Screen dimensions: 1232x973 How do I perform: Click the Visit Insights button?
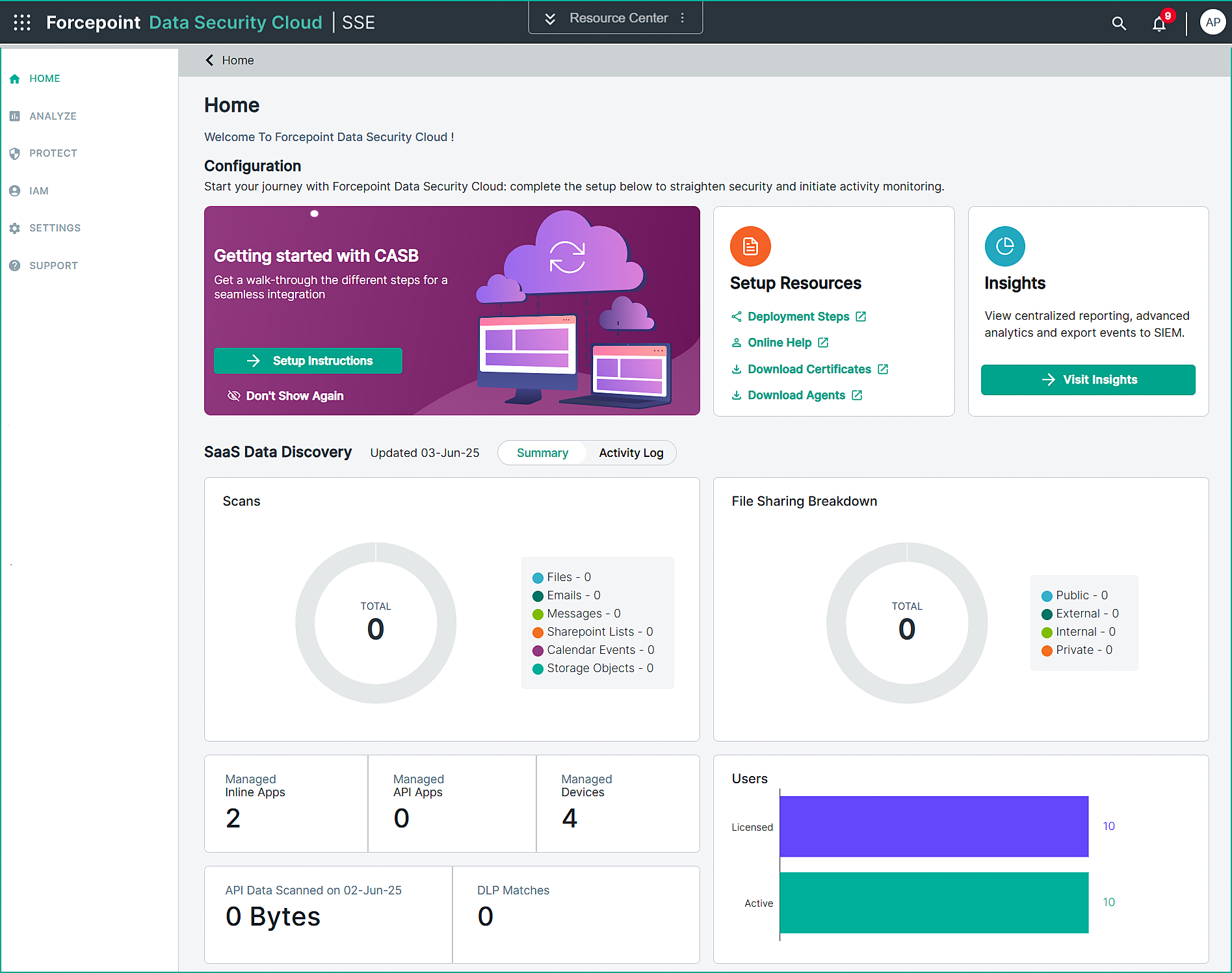[x=1088, y=380]
